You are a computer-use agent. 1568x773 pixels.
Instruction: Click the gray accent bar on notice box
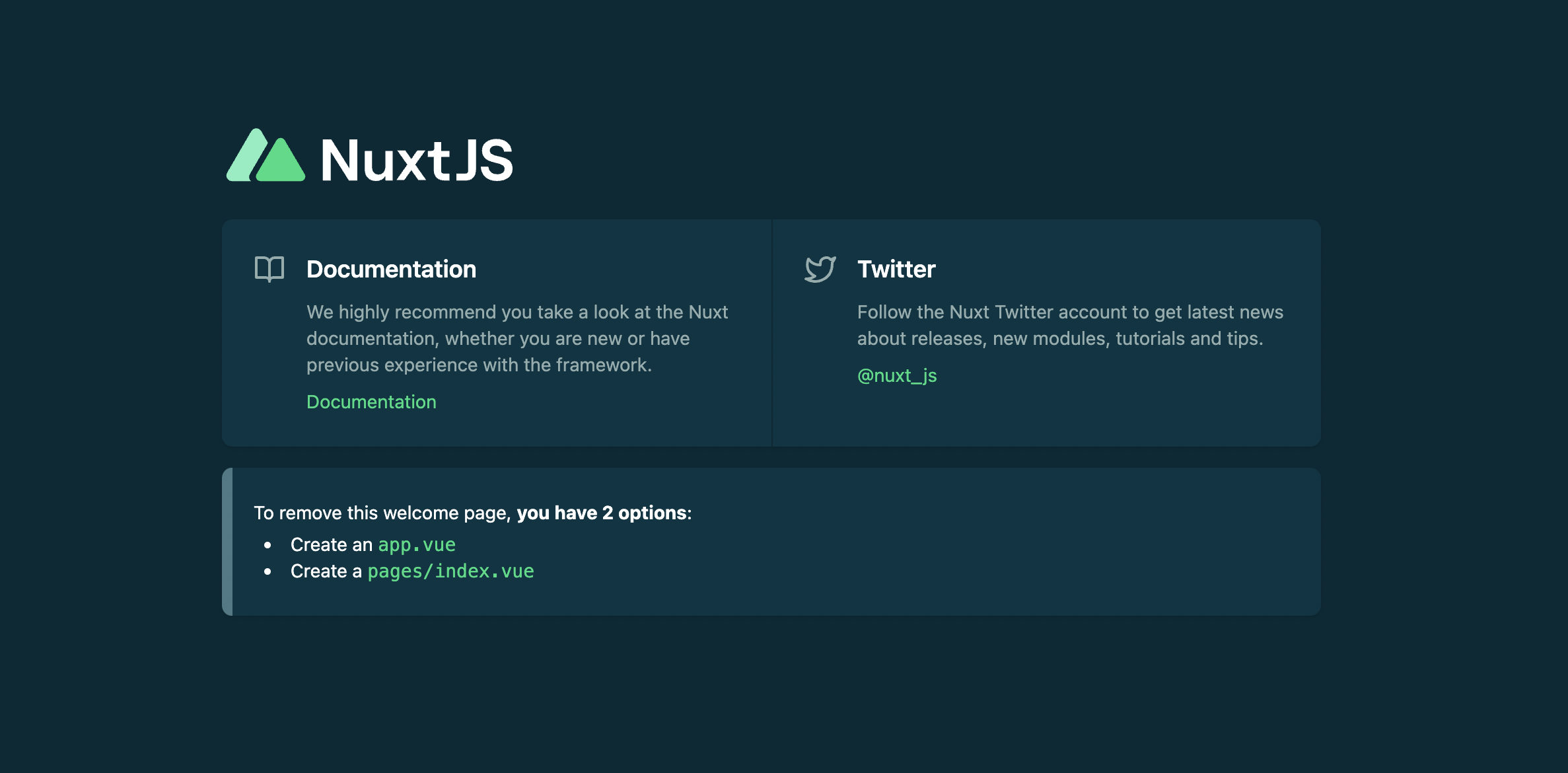(227, 542)
